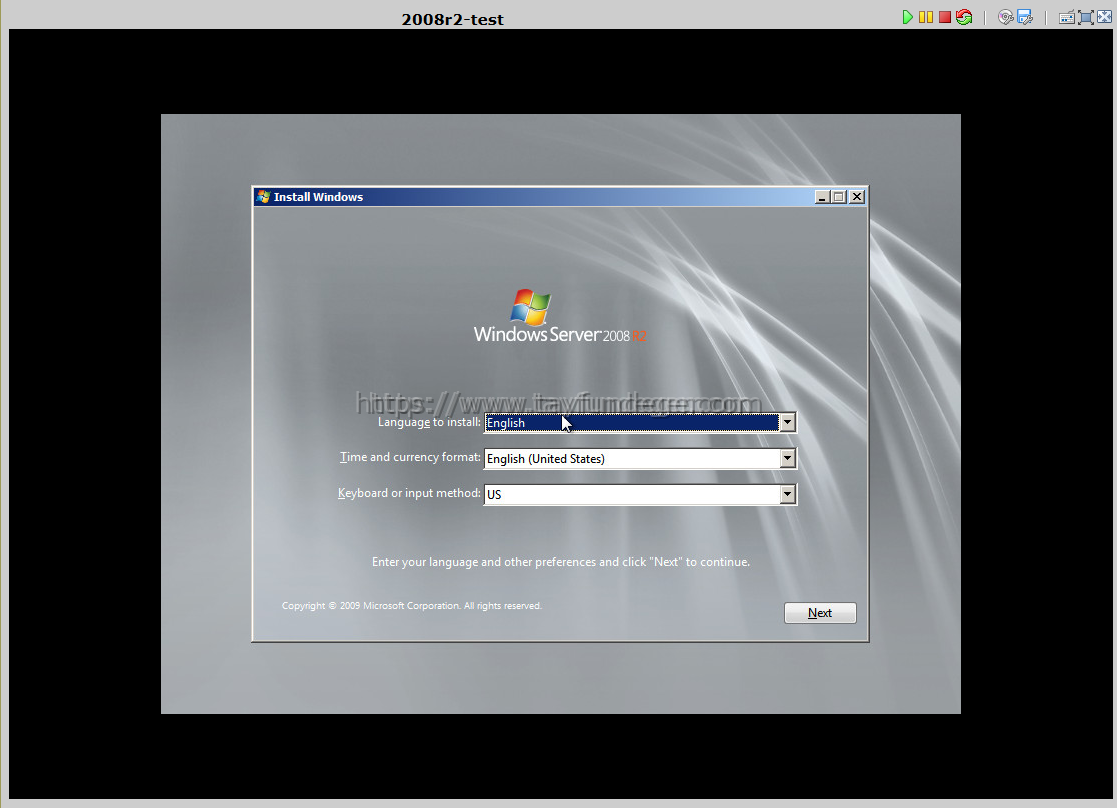Click the keyboard send-keys icon

tap(1066, 18)
